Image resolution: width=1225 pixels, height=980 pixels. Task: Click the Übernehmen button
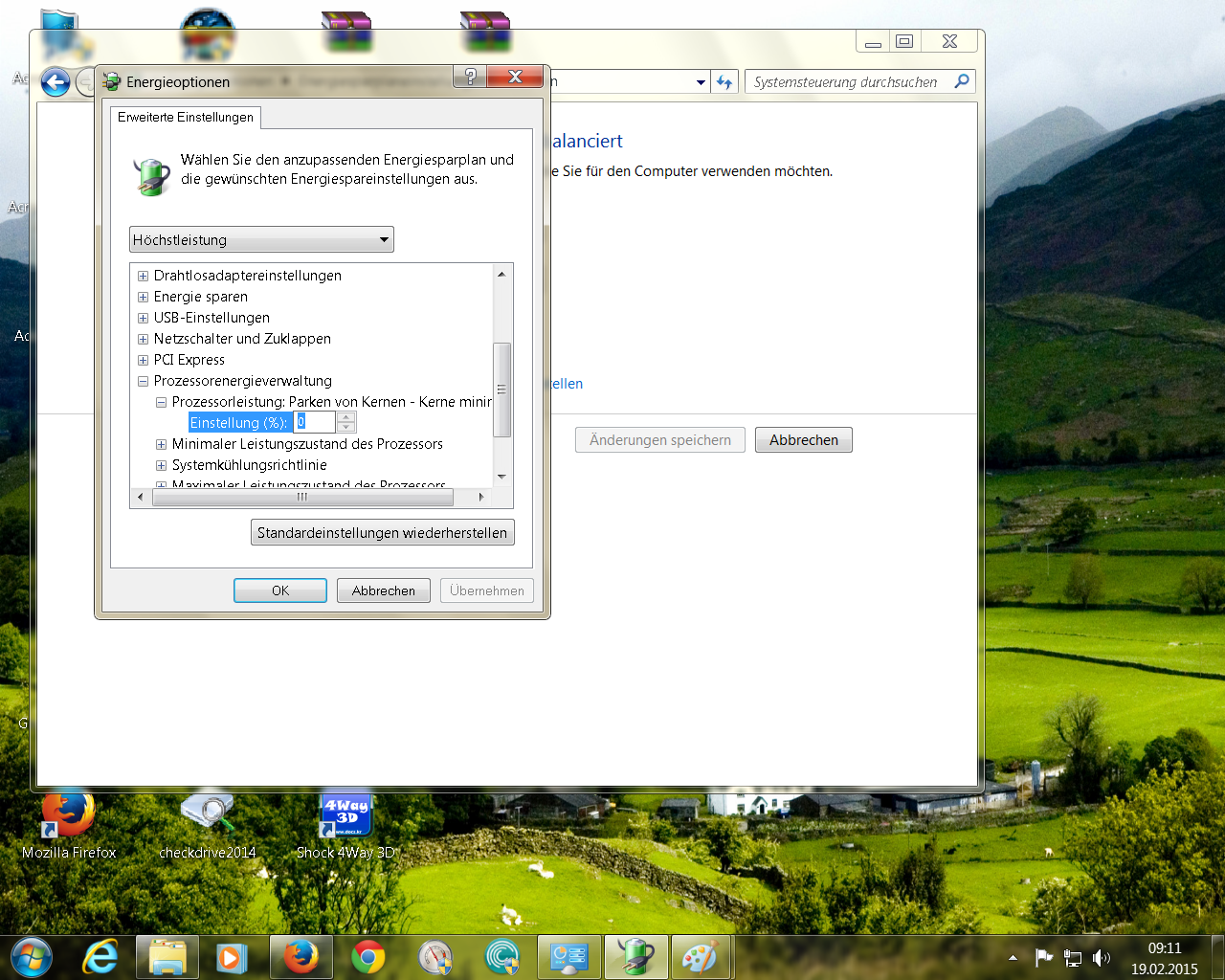tap(487, 590)
